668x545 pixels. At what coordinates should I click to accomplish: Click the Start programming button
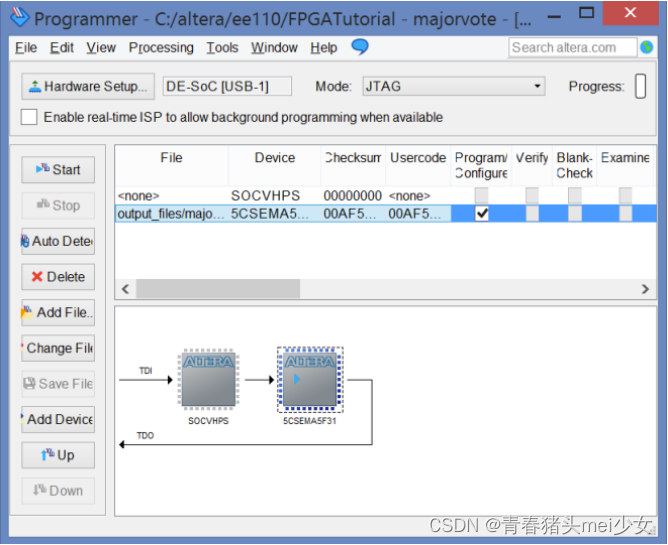58,170
